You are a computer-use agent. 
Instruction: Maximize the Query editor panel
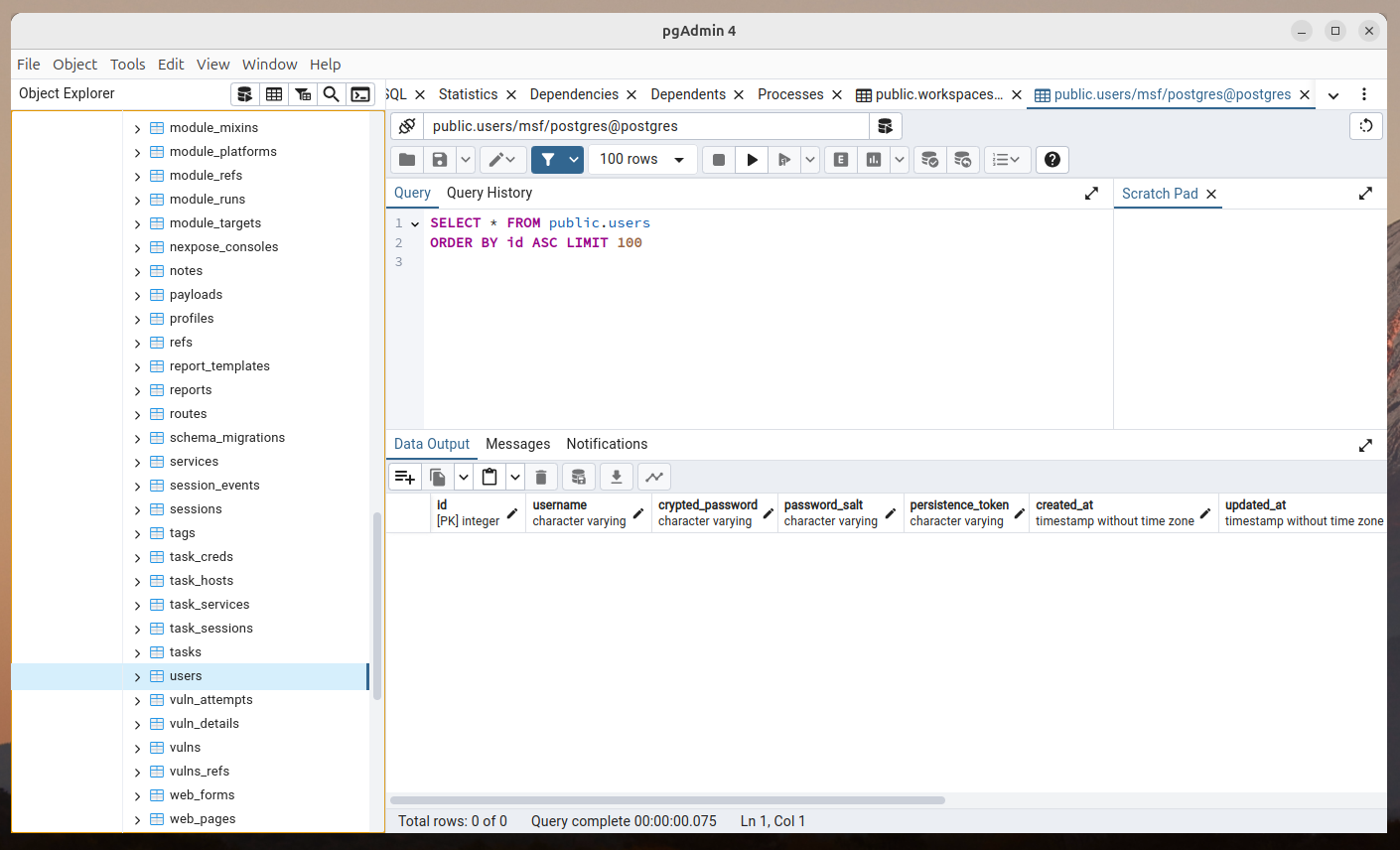click(x=1091, y=194)
